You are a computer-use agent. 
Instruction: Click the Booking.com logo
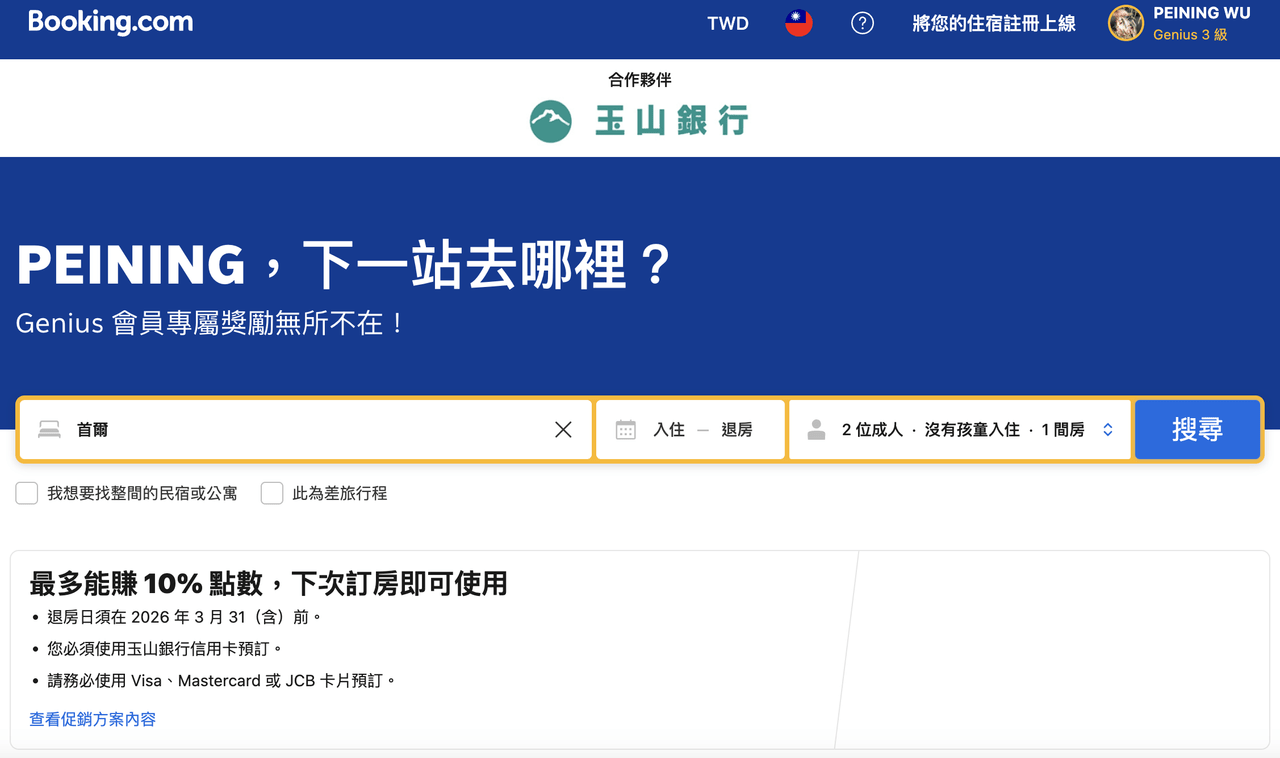(x=111, y=22)
